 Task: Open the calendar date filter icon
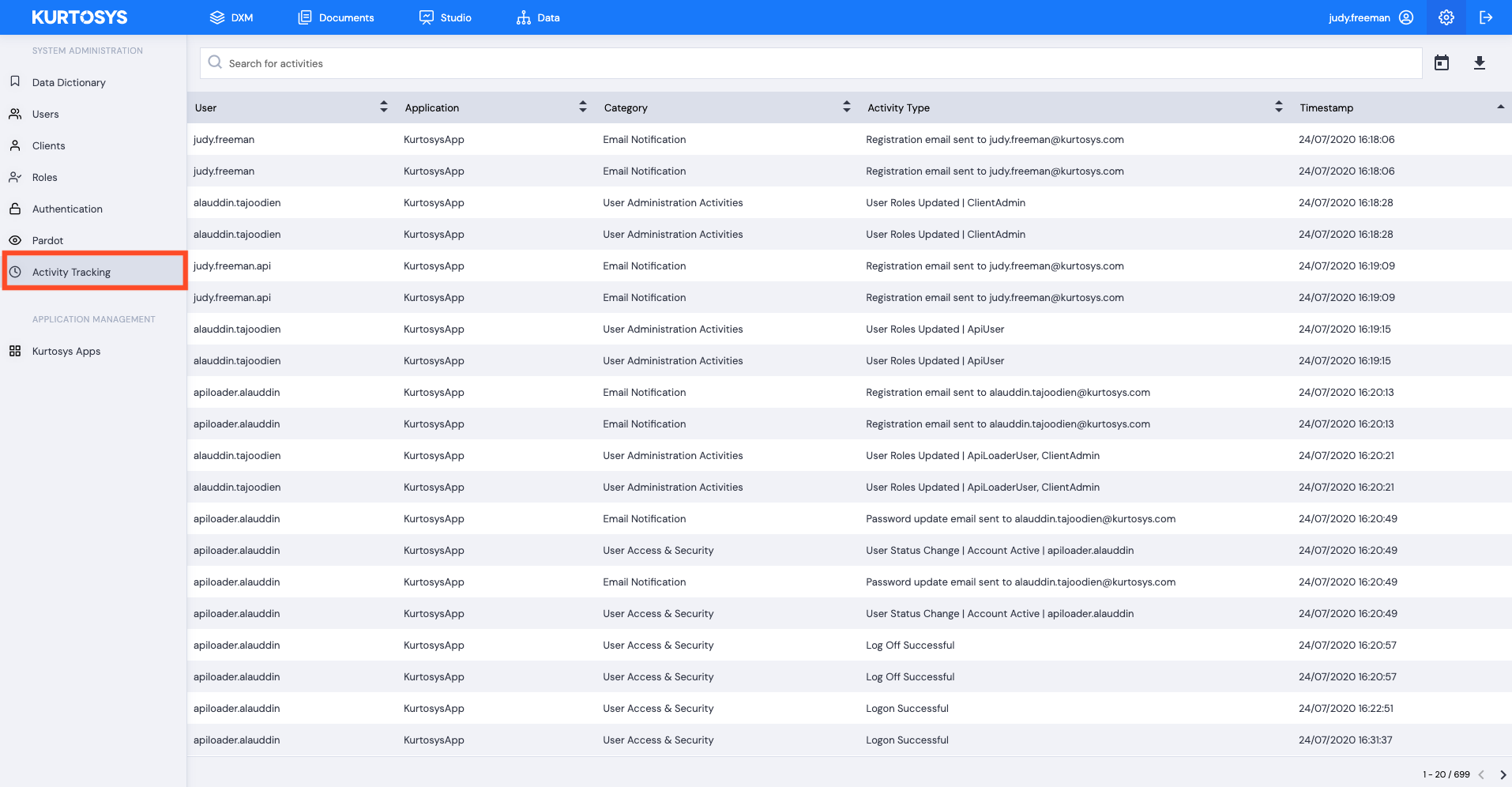1441,63
